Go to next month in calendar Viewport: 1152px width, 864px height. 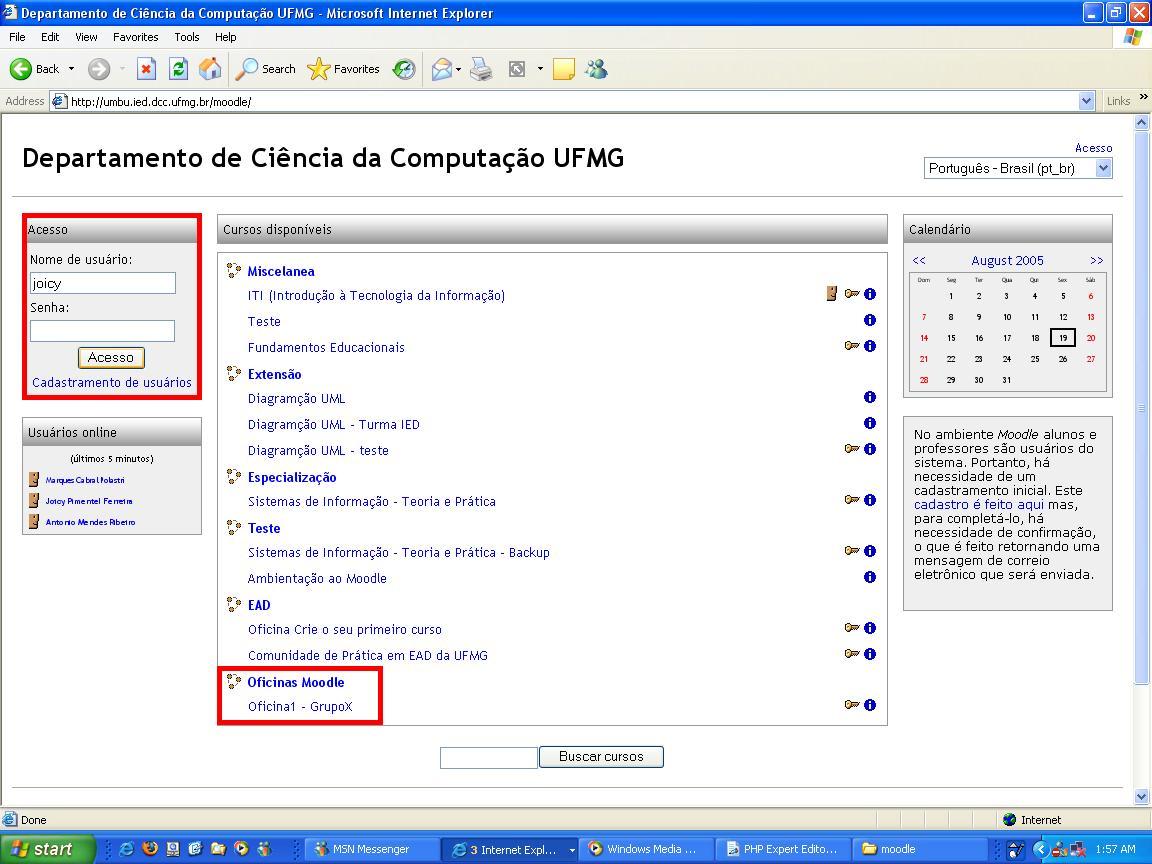coord(1096,260)
